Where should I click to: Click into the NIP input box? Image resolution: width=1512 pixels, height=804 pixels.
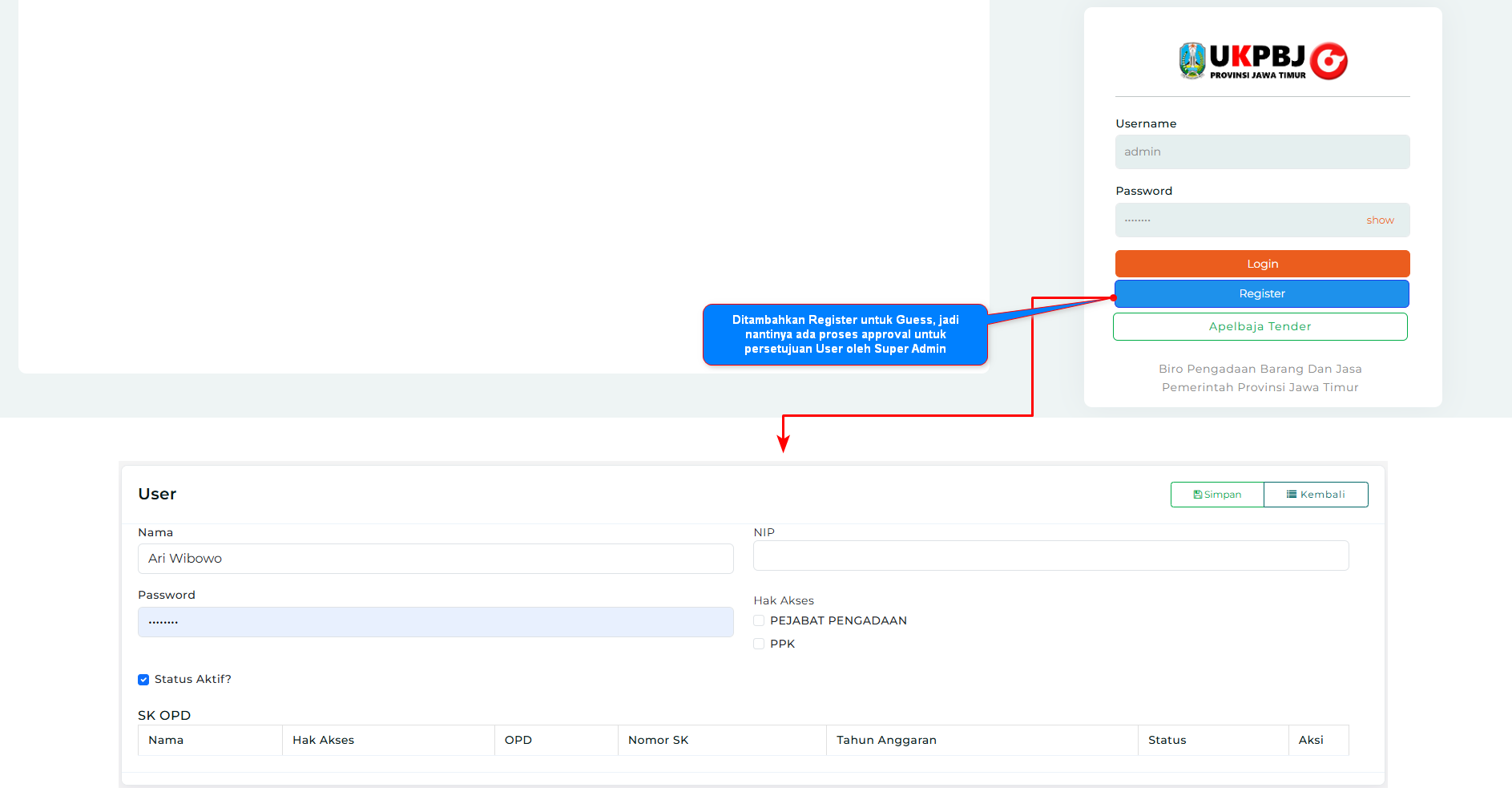(x=1050, y=556)
